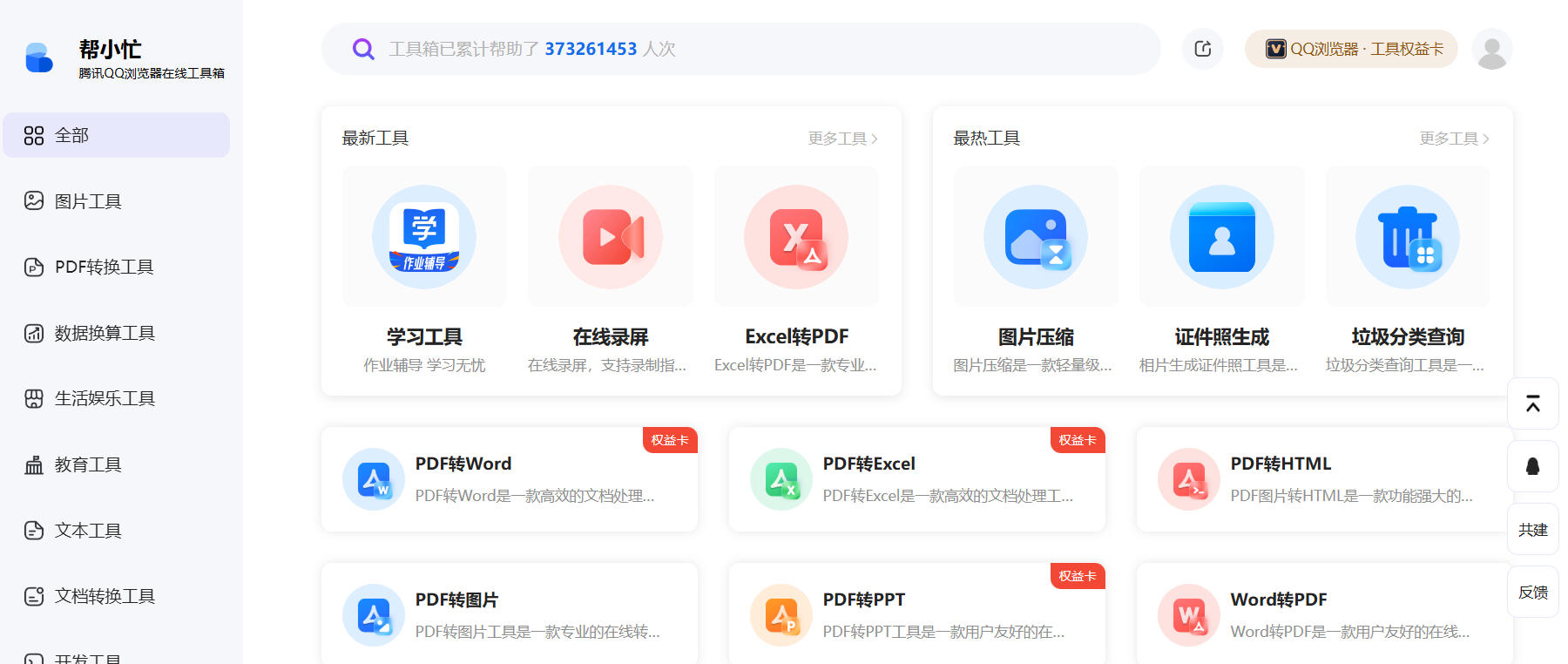Open the user avatar profile icon
The height and width of the screenshot is (664, 1568).
pos(1492,49)
